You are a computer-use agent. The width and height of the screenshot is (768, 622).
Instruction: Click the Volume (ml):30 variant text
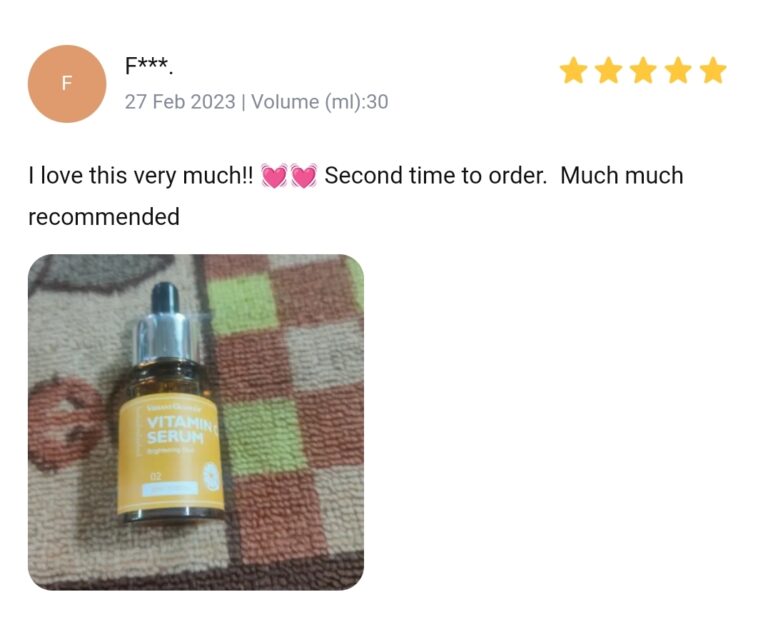[x=319, y=102]
